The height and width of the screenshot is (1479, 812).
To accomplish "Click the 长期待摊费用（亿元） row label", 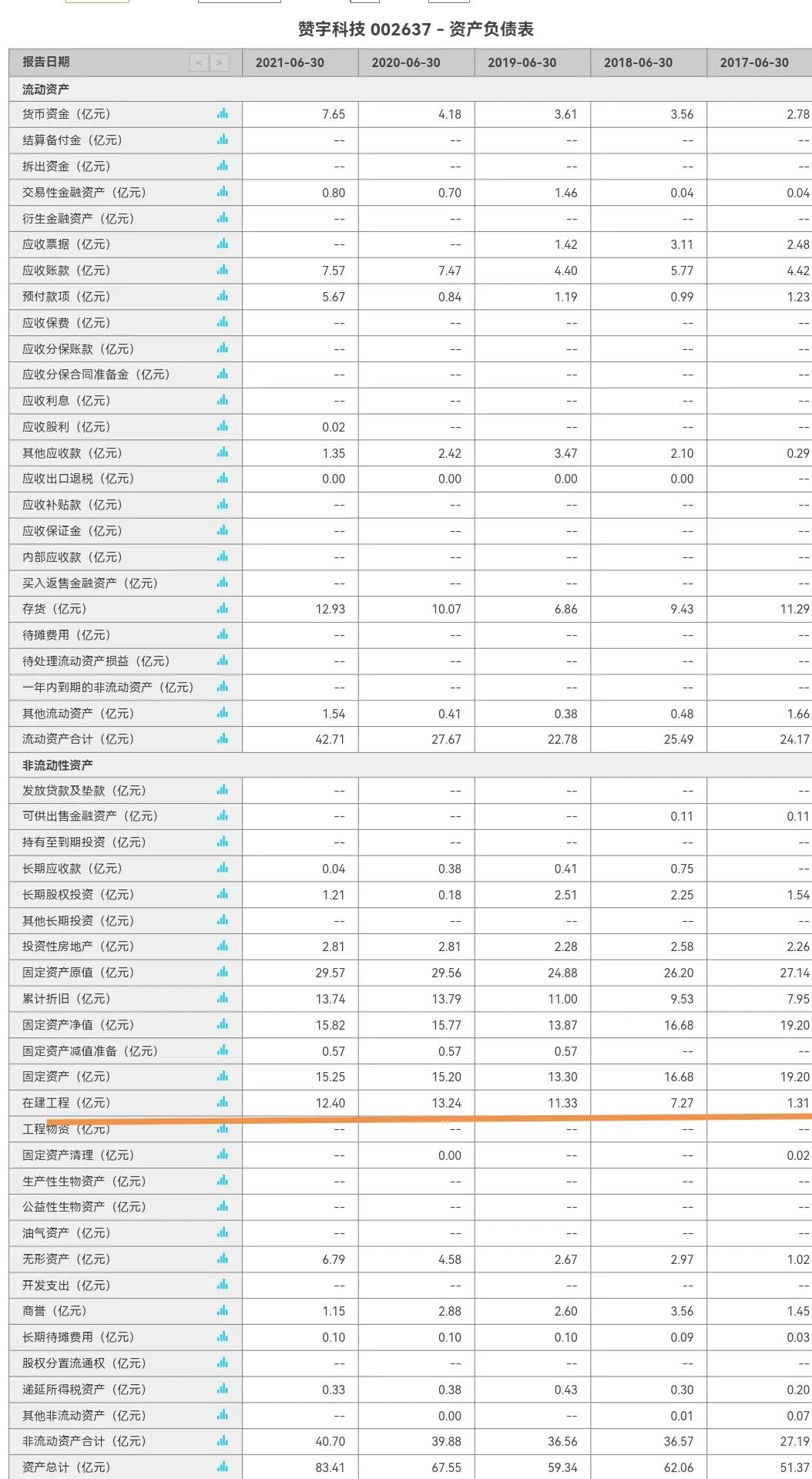I will (78, 1337).
